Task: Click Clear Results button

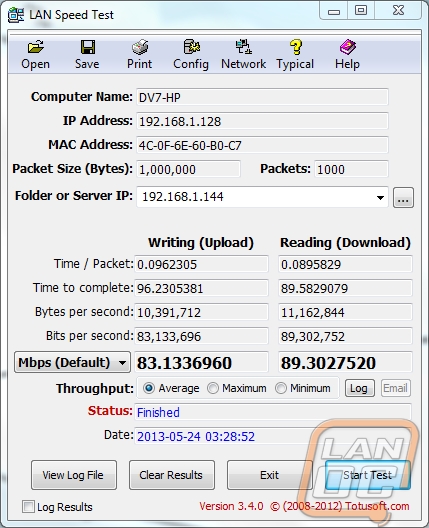Action: point(172,475)
